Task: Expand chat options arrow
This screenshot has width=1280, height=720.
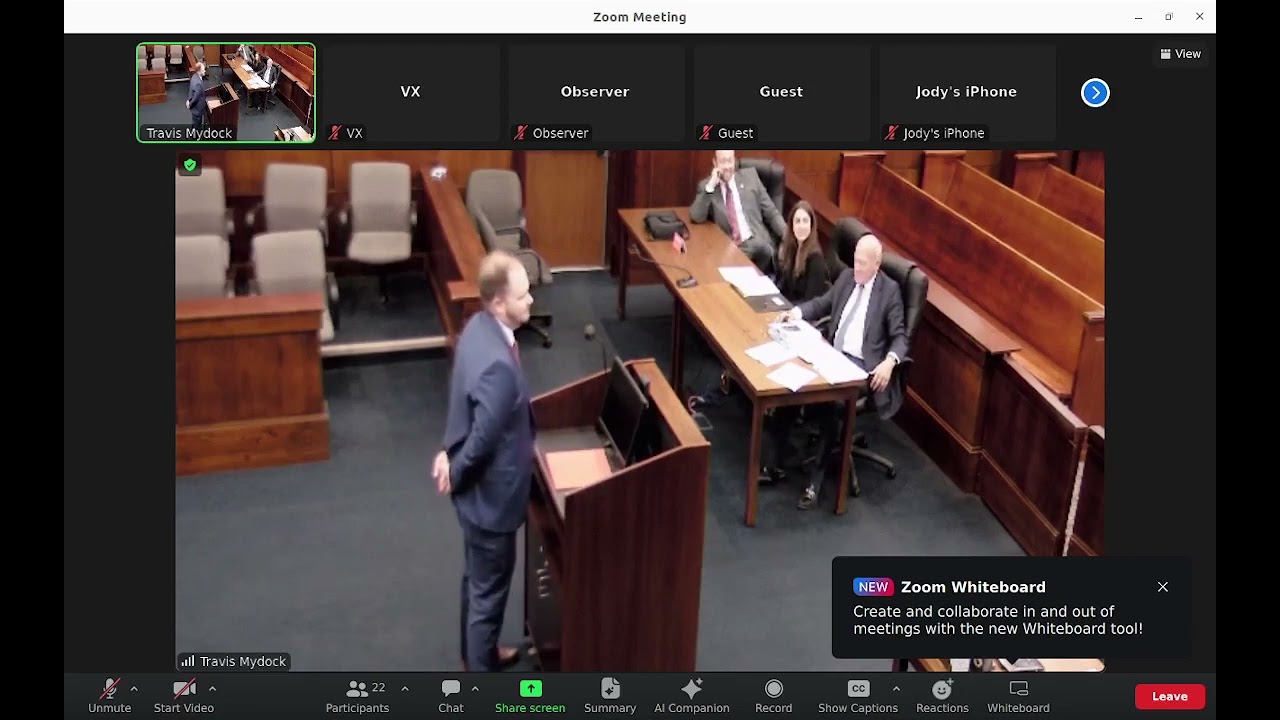Action: [475, 689]
